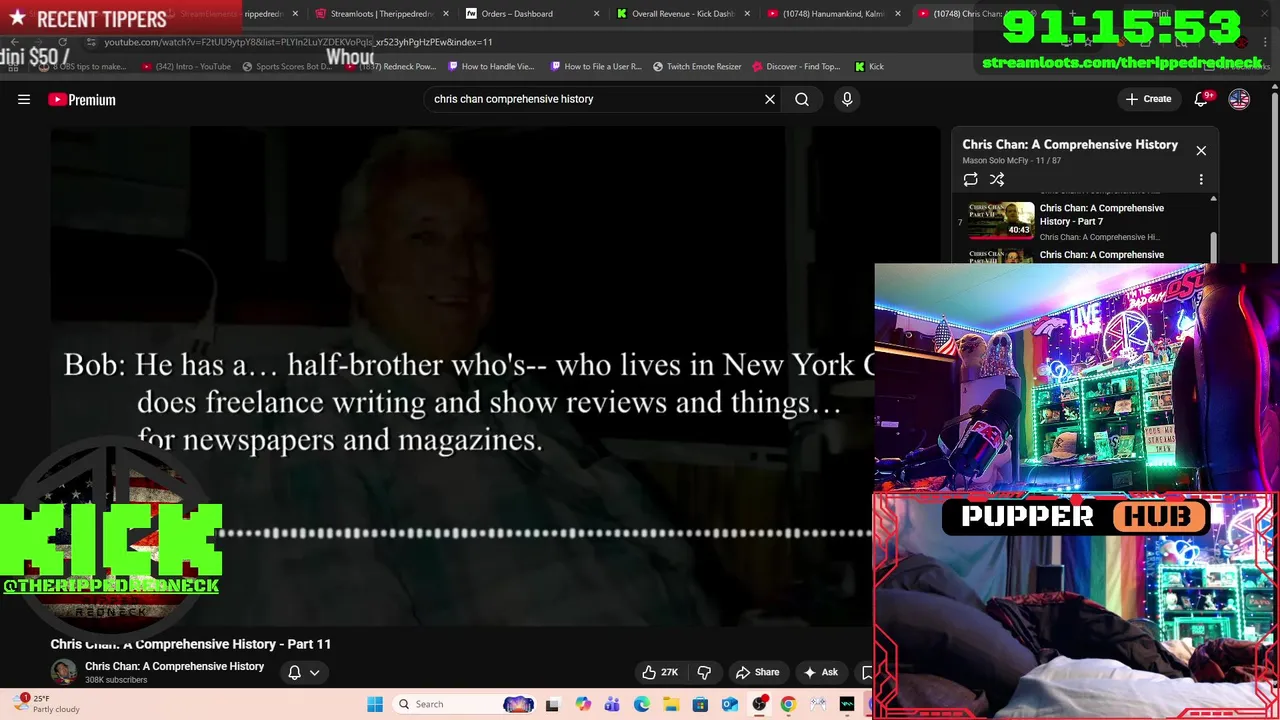Open Outlook on the taskbar
Screen dimensions: 1280x720
[x=730, y=705]
